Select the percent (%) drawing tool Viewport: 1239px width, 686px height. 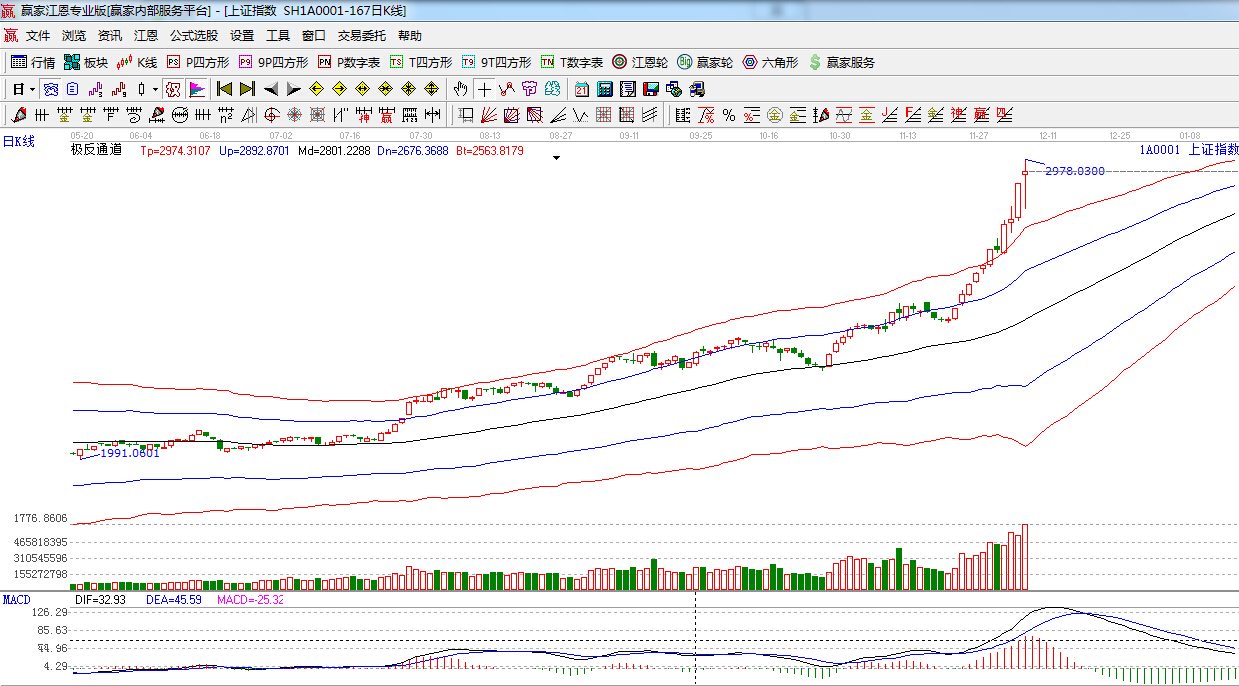click(729, 115)
